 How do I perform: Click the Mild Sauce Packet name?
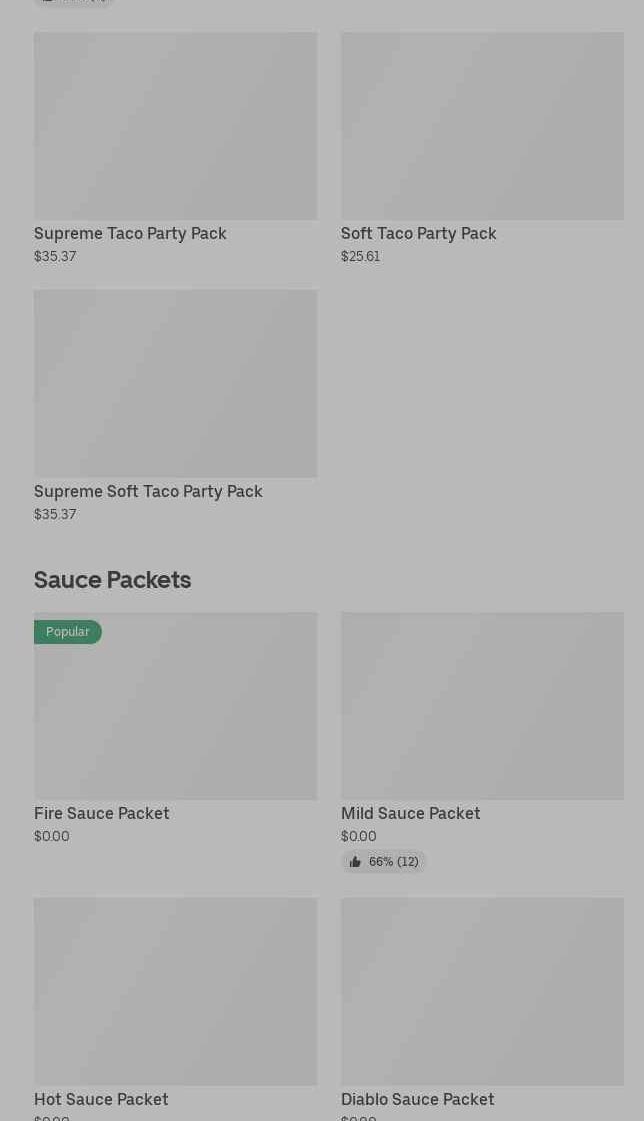click(410, 813)
